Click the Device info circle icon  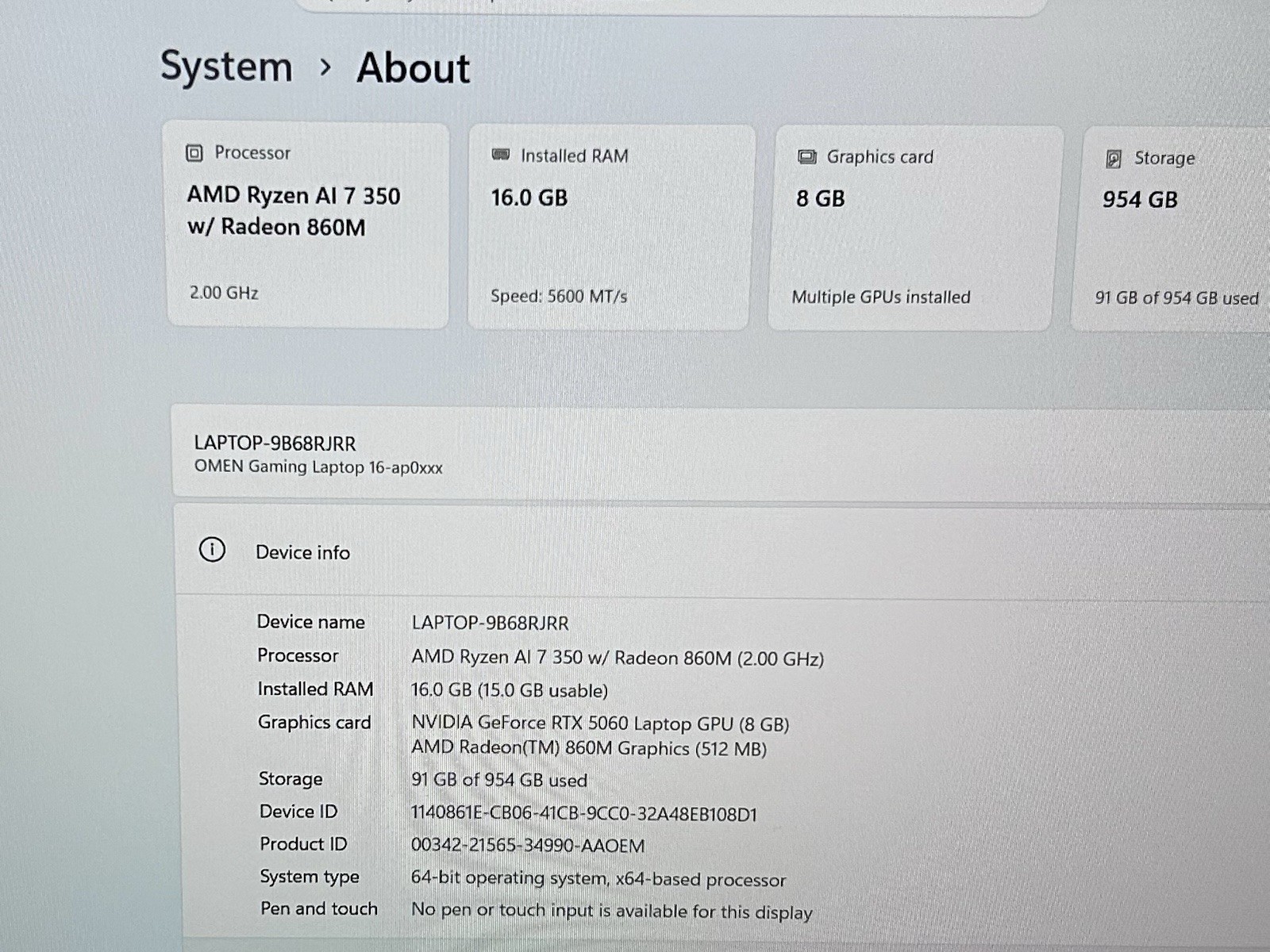coord(212,550)
